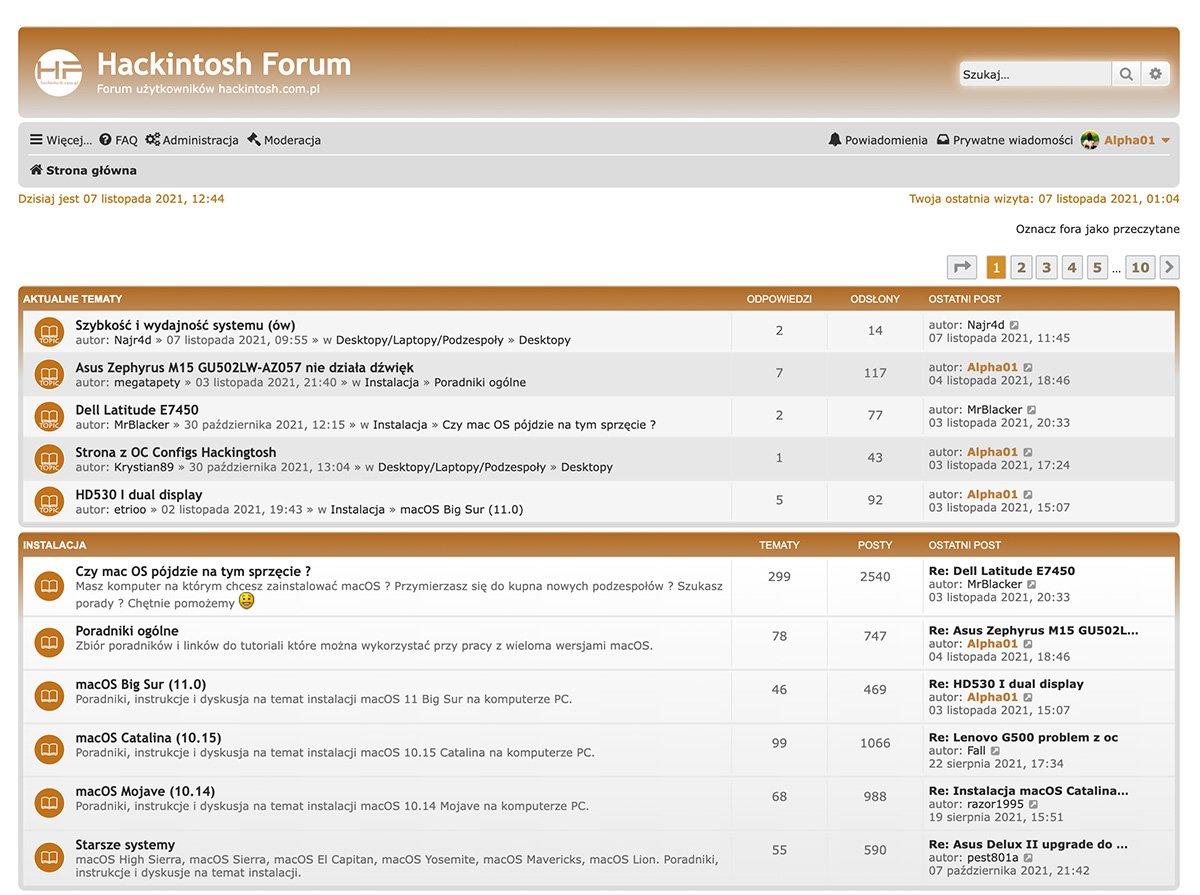Image resolution: width=1200 pixels, height=895 pixels.
Task: Click topic icon for Asus Zephyrus M15
Action: coord(49,374)
